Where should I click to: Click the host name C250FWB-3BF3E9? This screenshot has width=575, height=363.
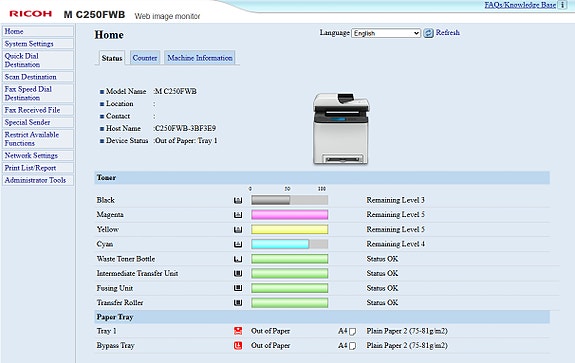click(186, 128)
